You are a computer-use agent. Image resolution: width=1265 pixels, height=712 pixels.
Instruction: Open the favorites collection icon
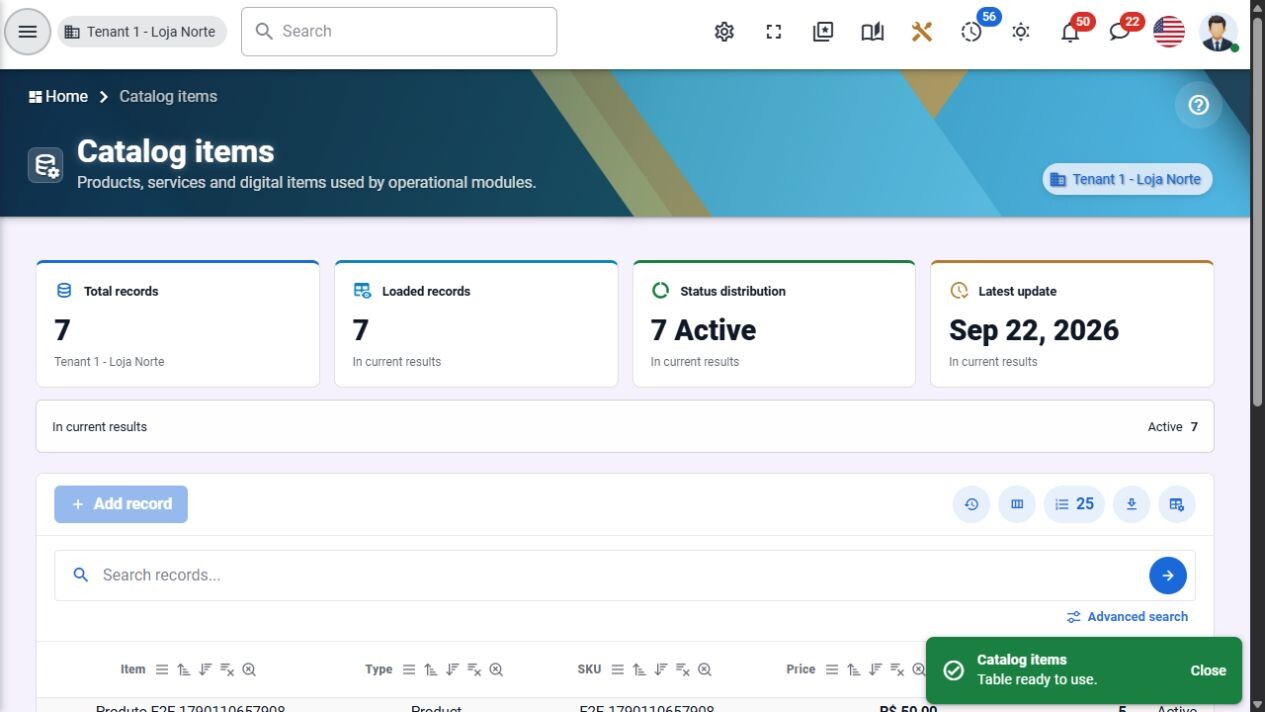coord(823,32)
